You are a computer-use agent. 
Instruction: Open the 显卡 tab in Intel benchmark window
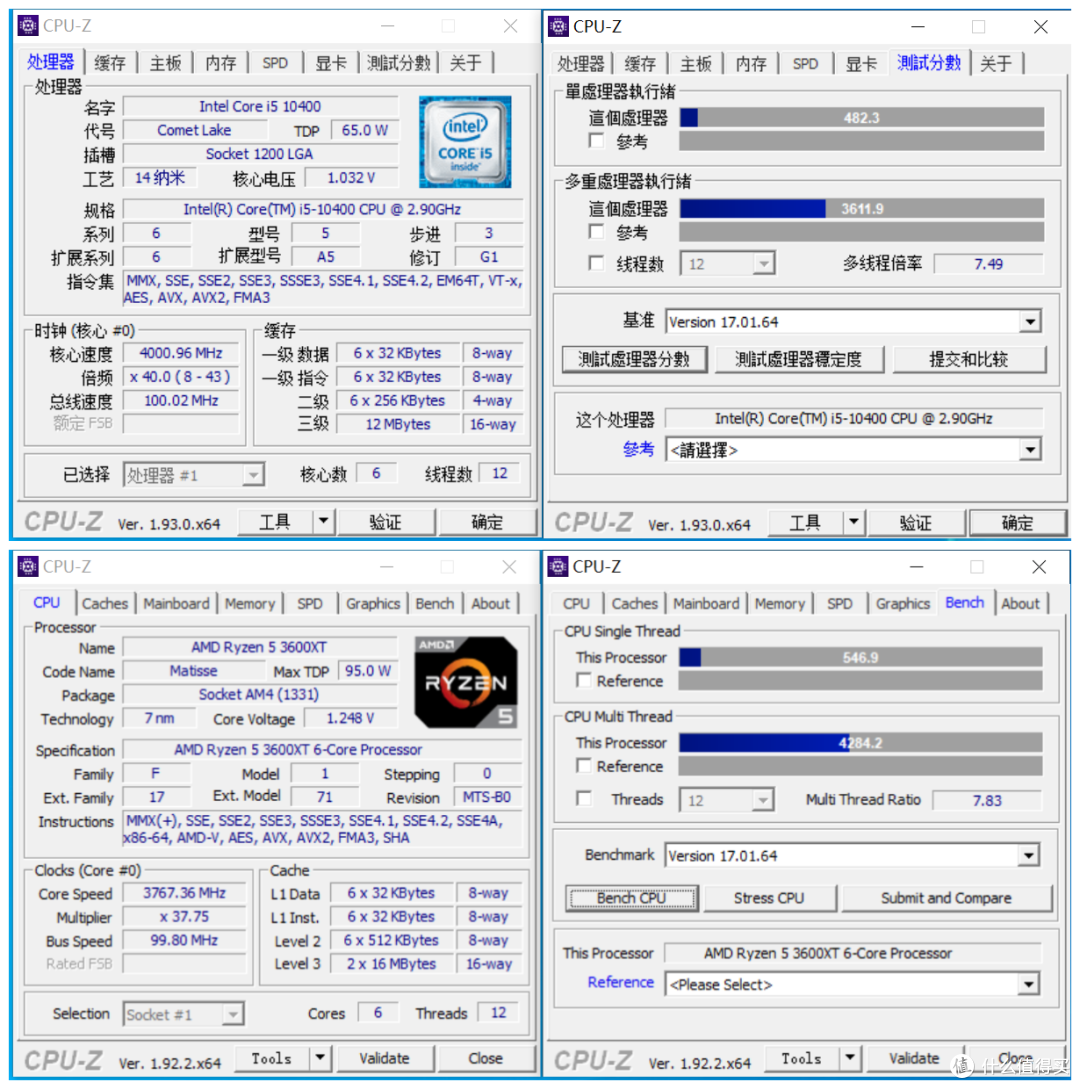(861, 64)
